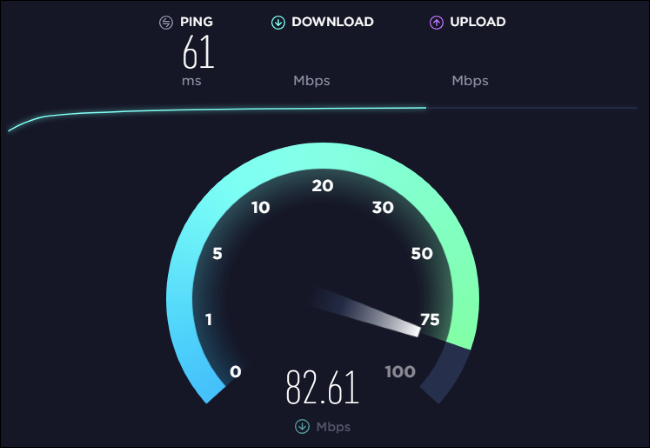
Task: Click the 82.61 speed reading
Action: [322, 387]
